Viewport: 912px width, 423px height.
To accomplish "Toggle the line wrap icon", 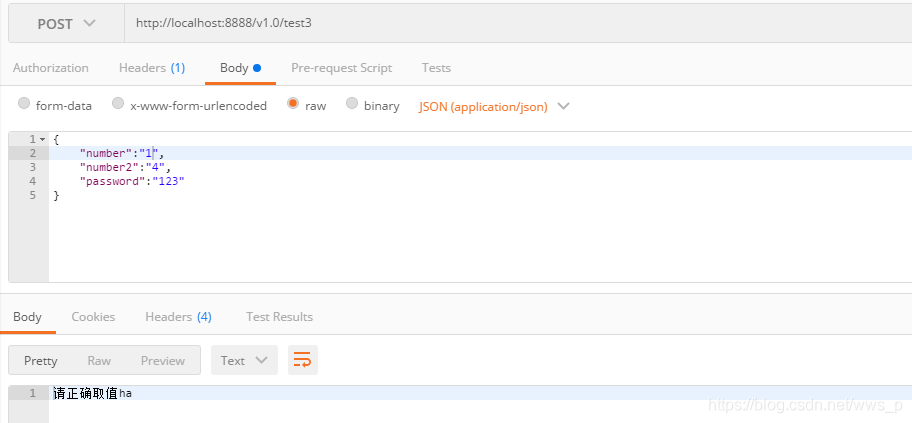I will click(x=302, y=360).
